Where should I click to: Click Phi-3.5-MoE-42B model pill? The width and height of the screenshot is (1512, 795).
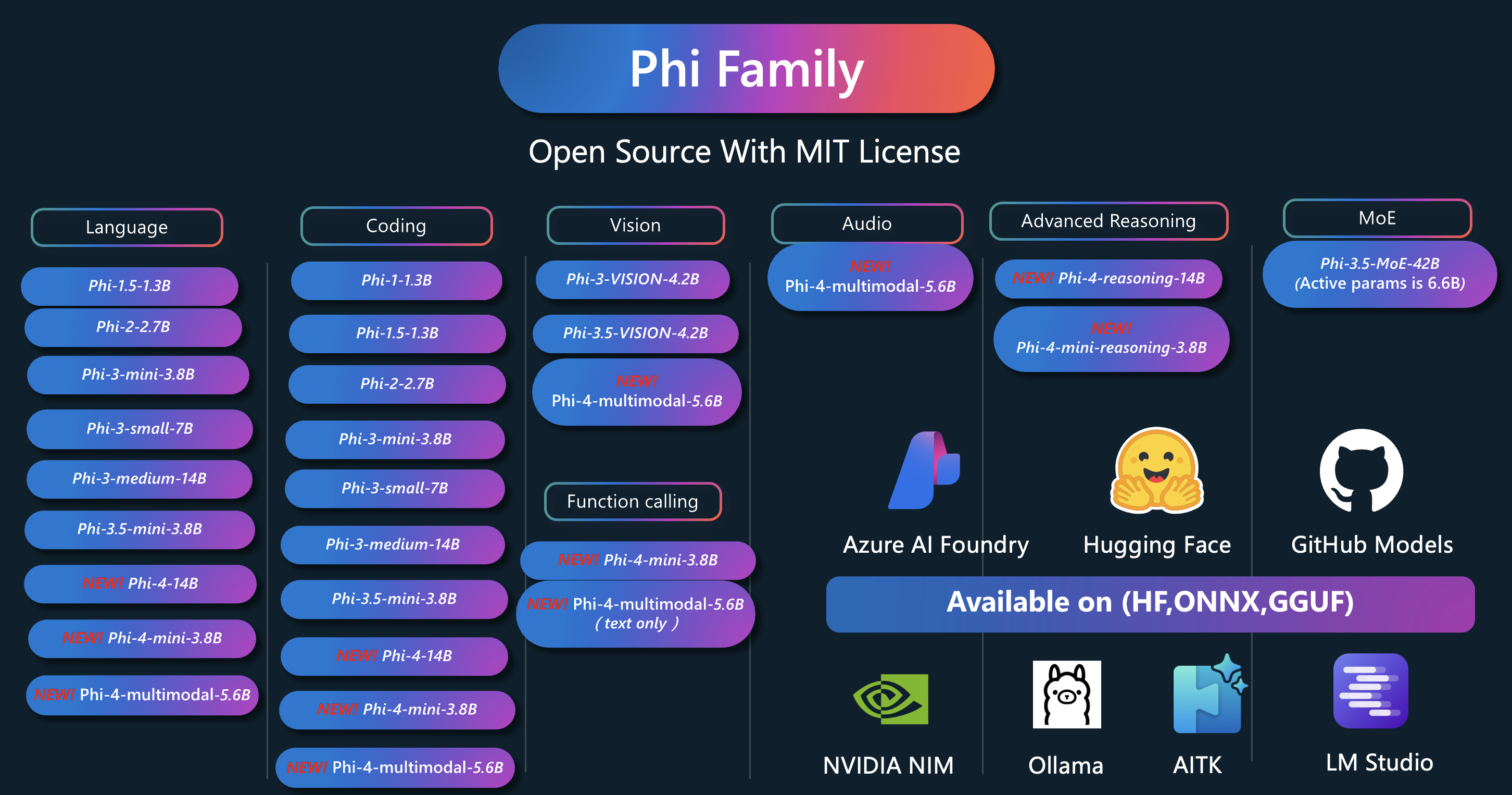1379,274
